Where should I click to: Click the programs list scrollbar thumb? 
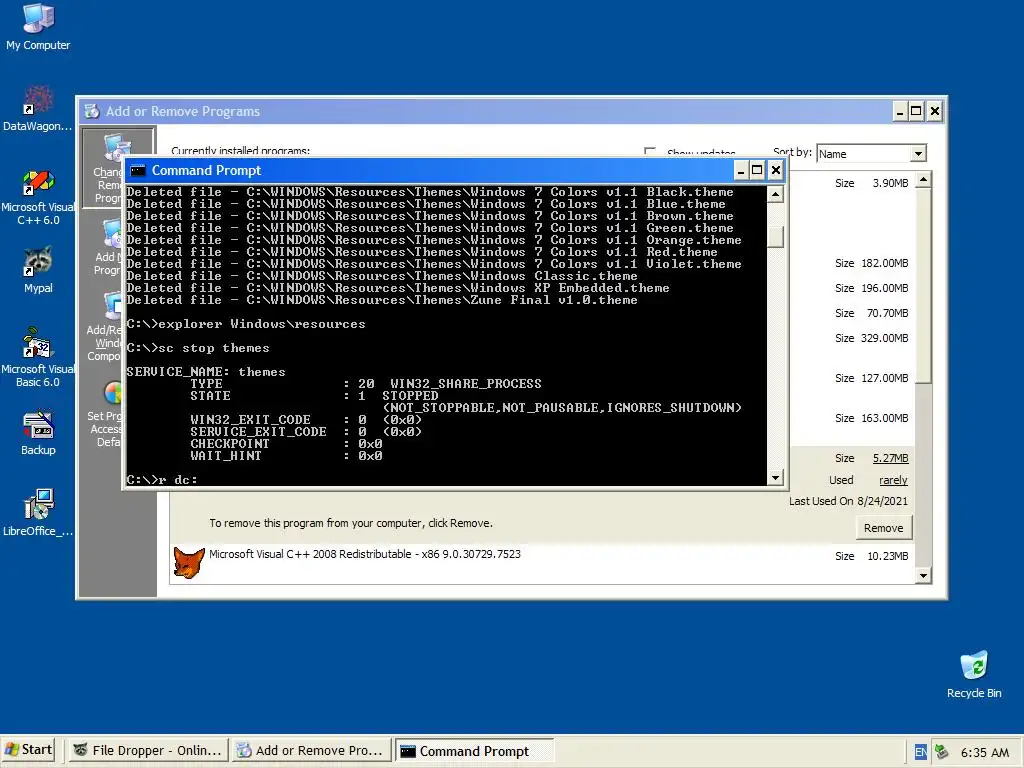pos(923,284)
